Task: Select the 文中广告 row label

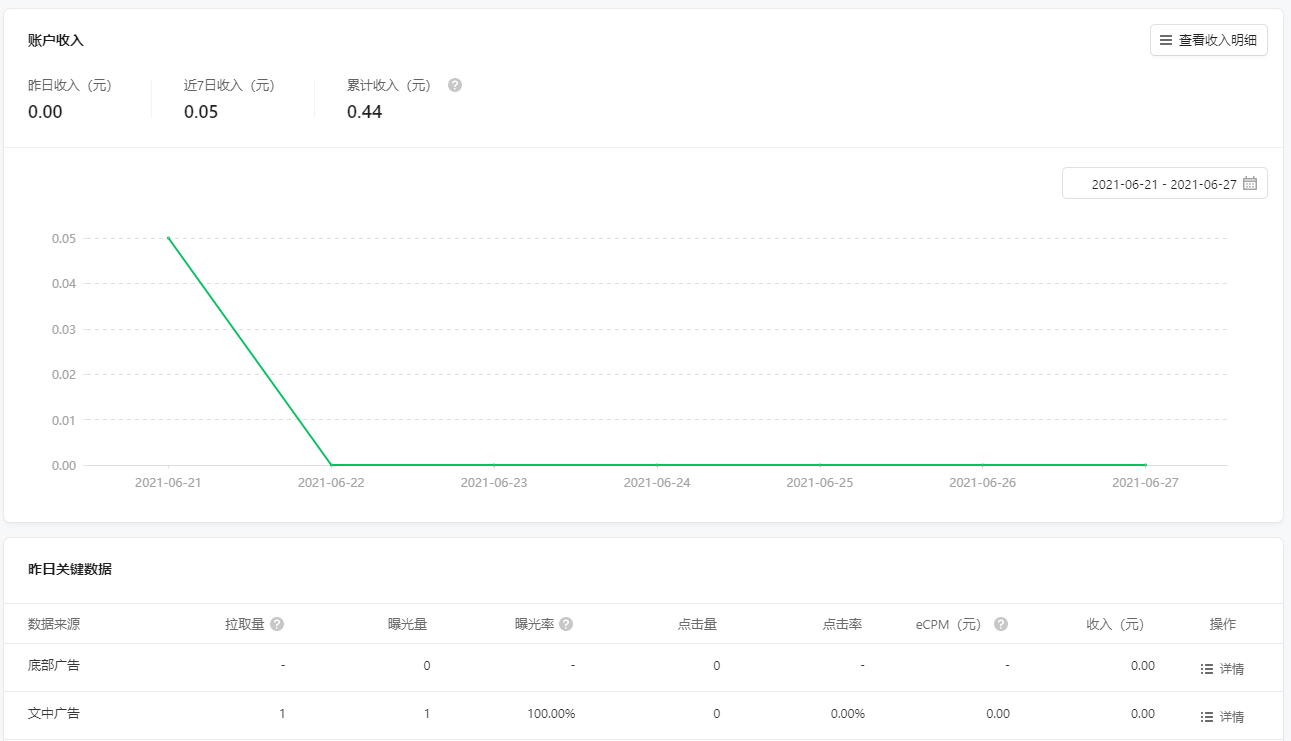Action: [x=54, y=714]
